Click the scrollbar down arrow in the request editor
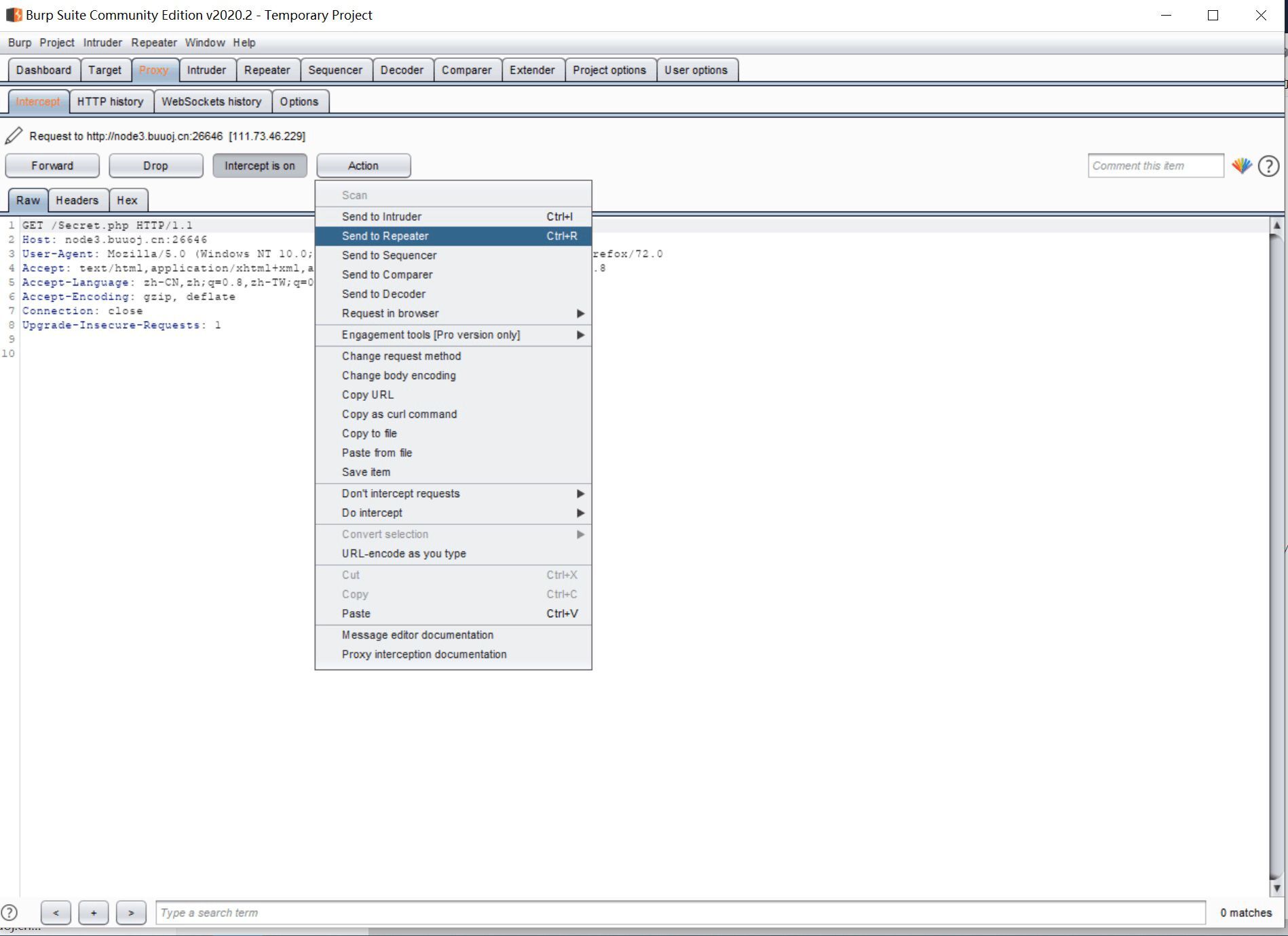Image resolution: width=1288 pixels, height=936 pixels. click(1276, 888)
